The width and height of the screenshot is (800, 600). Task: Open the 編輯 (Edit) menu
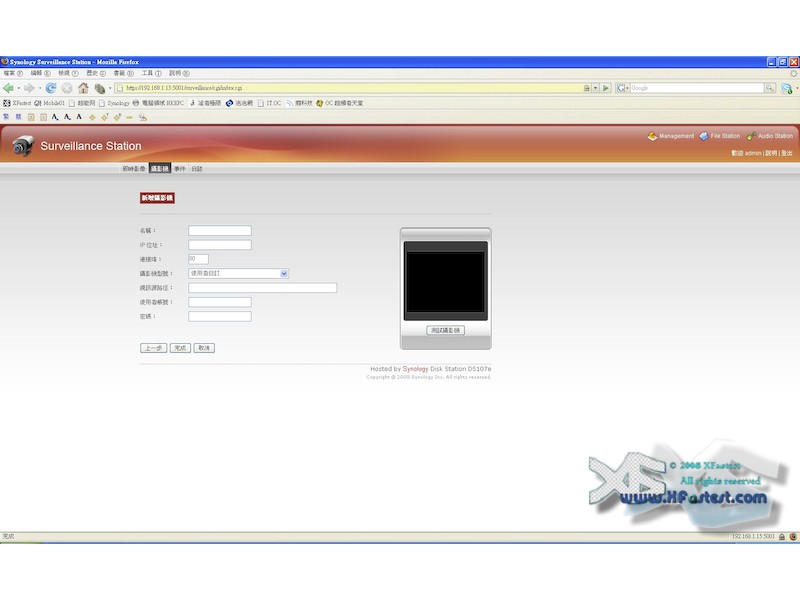[40, 73]
